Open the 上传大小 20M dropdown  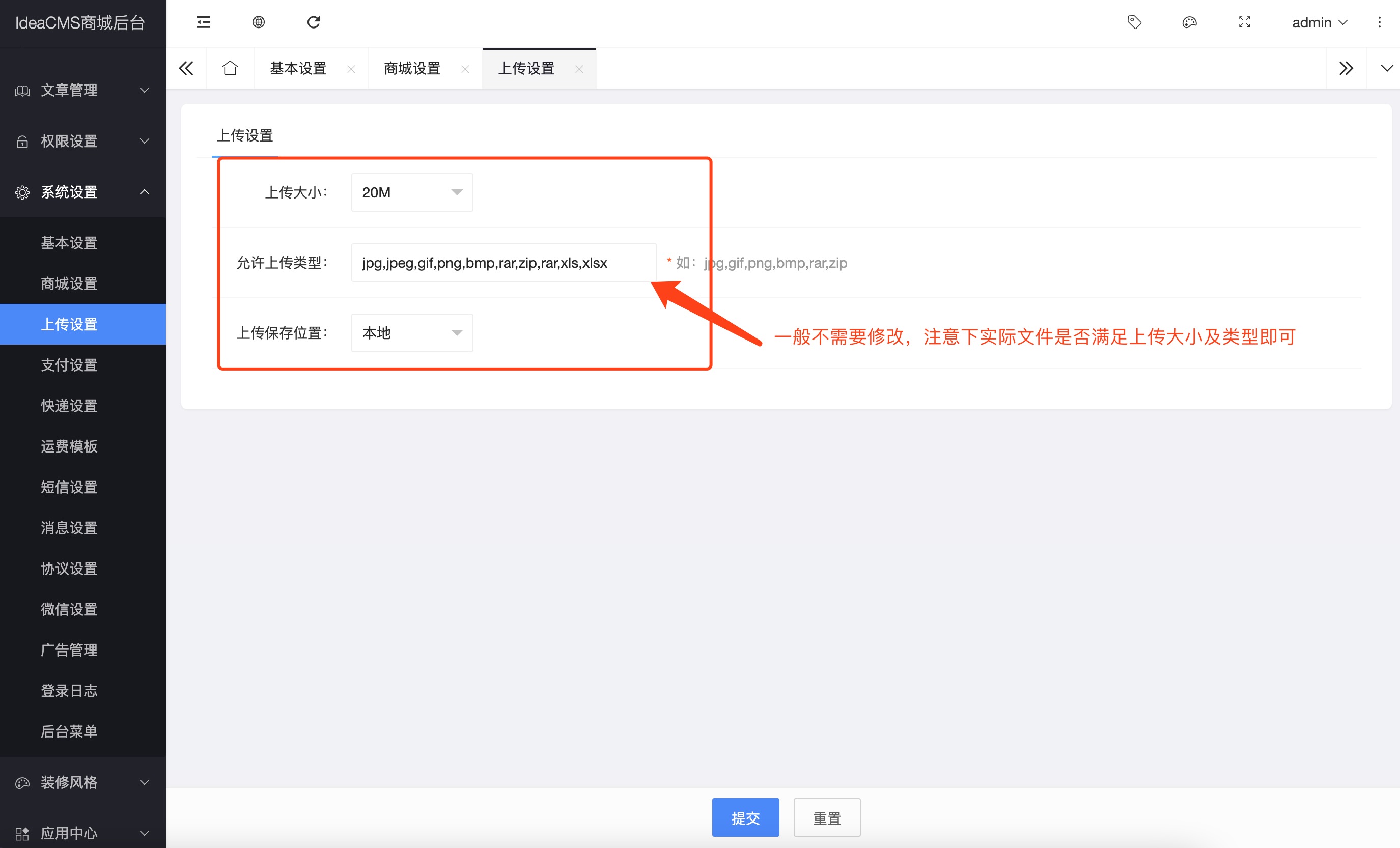tap(412, 192)
